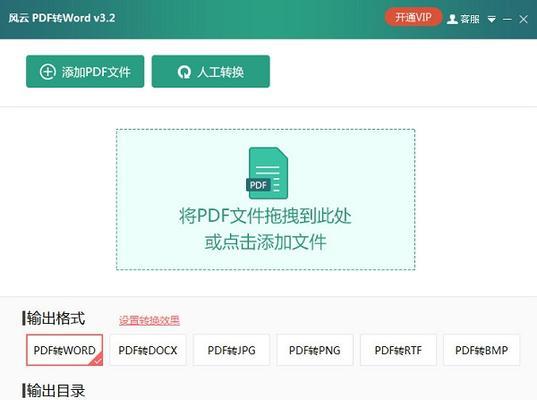Close the 风云 PDF转Word window

coord(523,19)
